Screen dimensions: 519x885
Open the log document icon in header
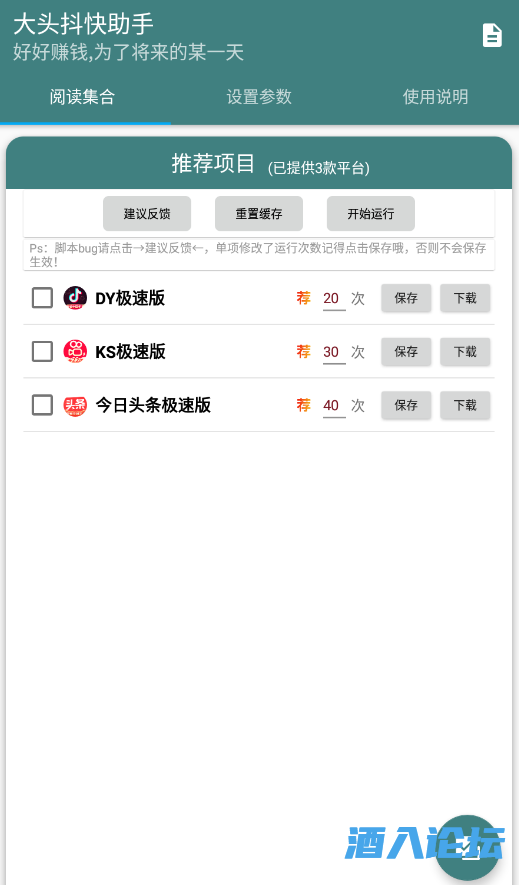(492, 36)
